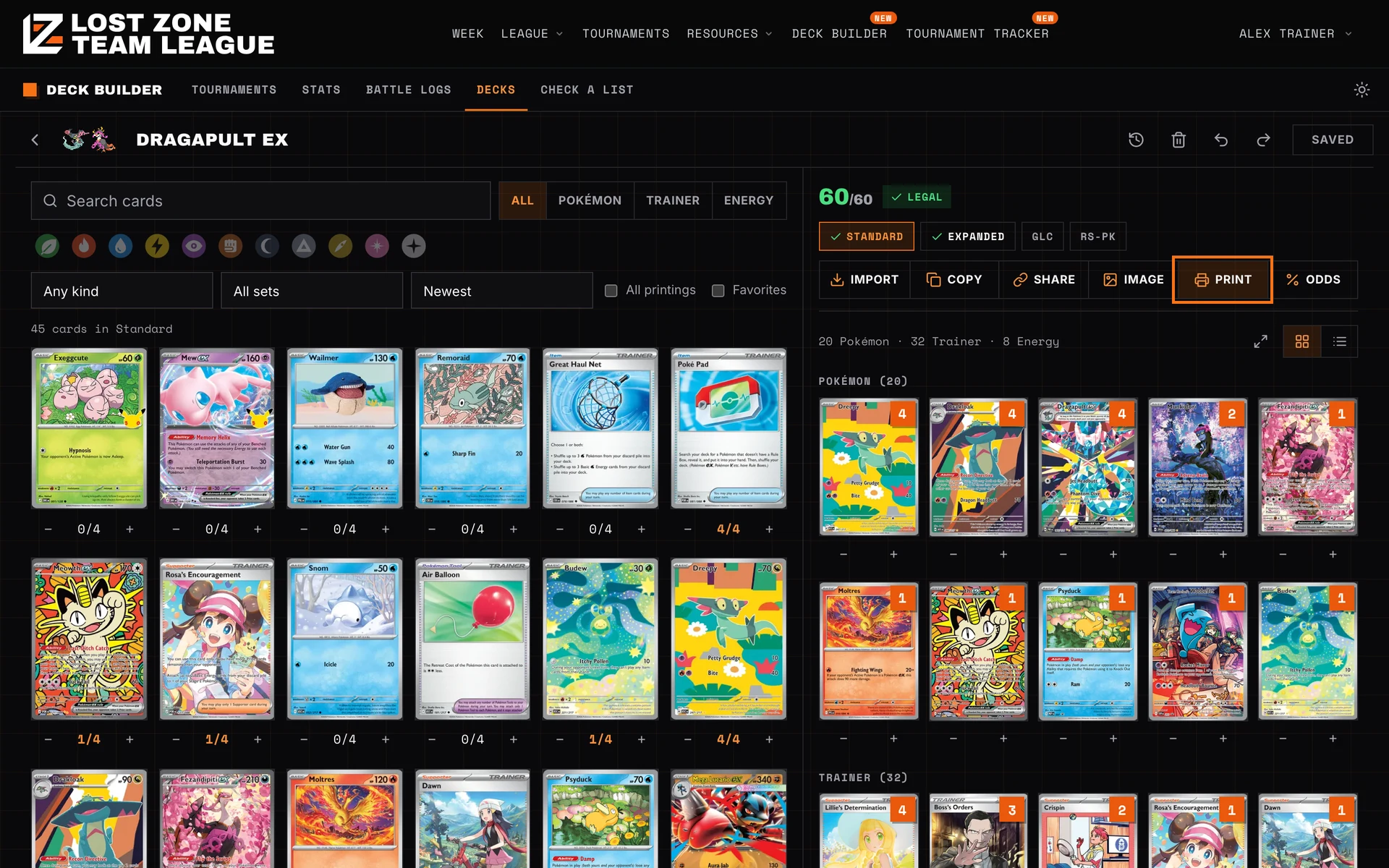The width and height of the screenshot is (1389, 868).
Task: Switch to Check a List tab
Action: 587,90
